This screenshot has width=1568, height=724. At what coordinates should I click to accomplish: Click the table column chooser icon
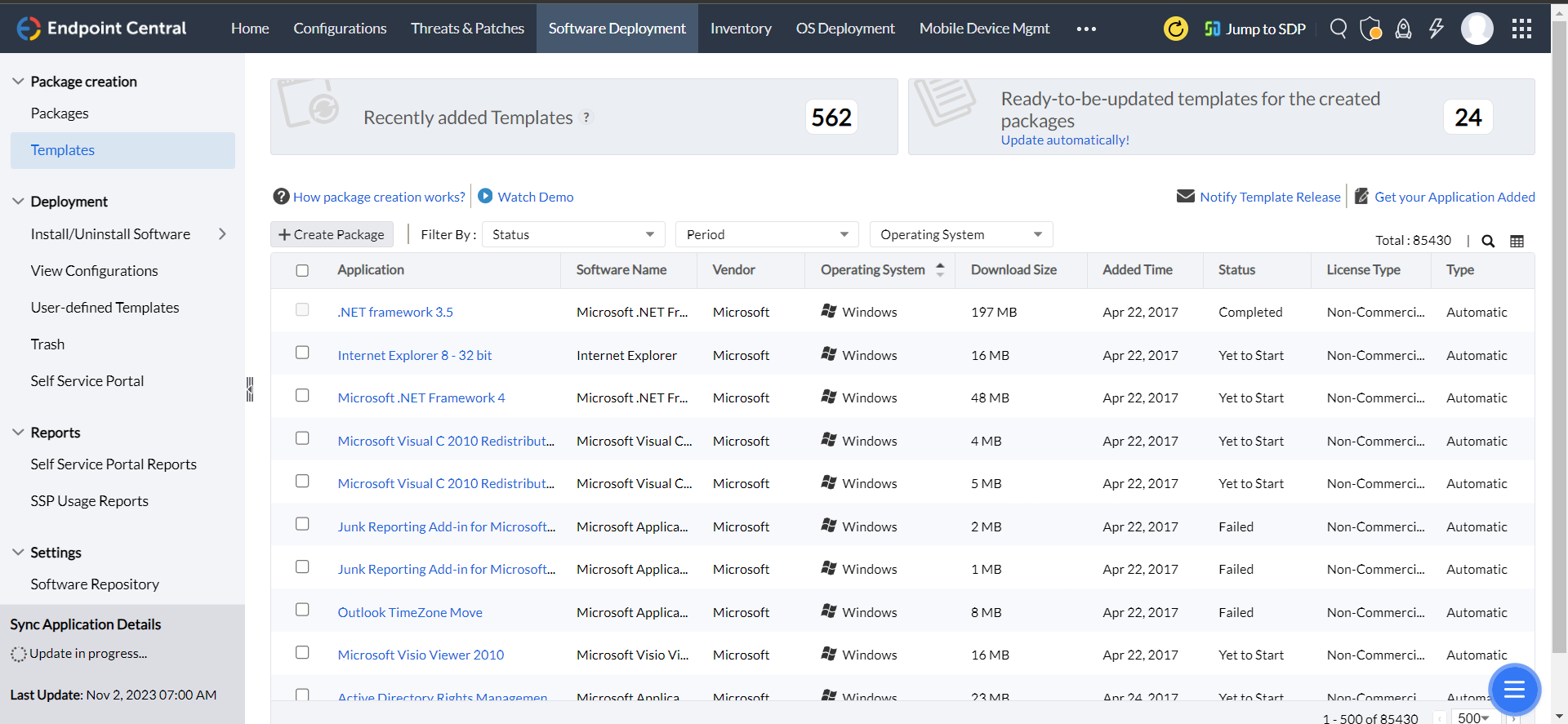[x=1517, y=241]
